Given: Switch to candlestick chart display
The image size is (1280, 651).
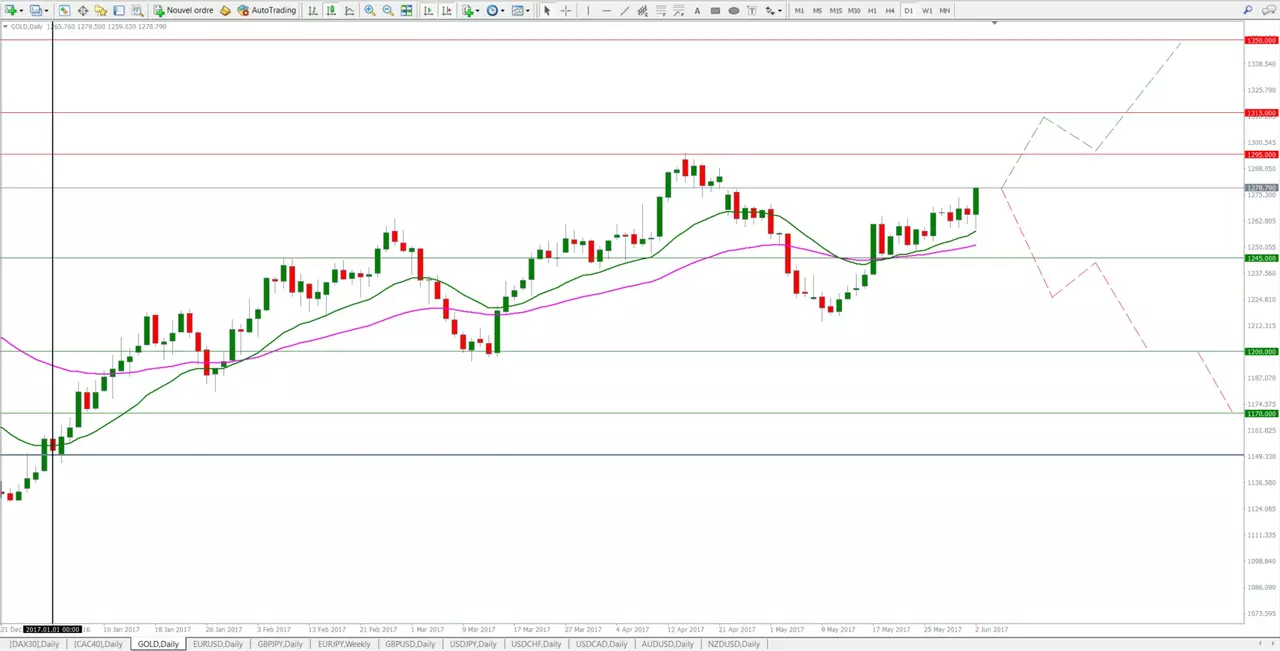Looking at the screenshot, I should click(x=331, y=10).
